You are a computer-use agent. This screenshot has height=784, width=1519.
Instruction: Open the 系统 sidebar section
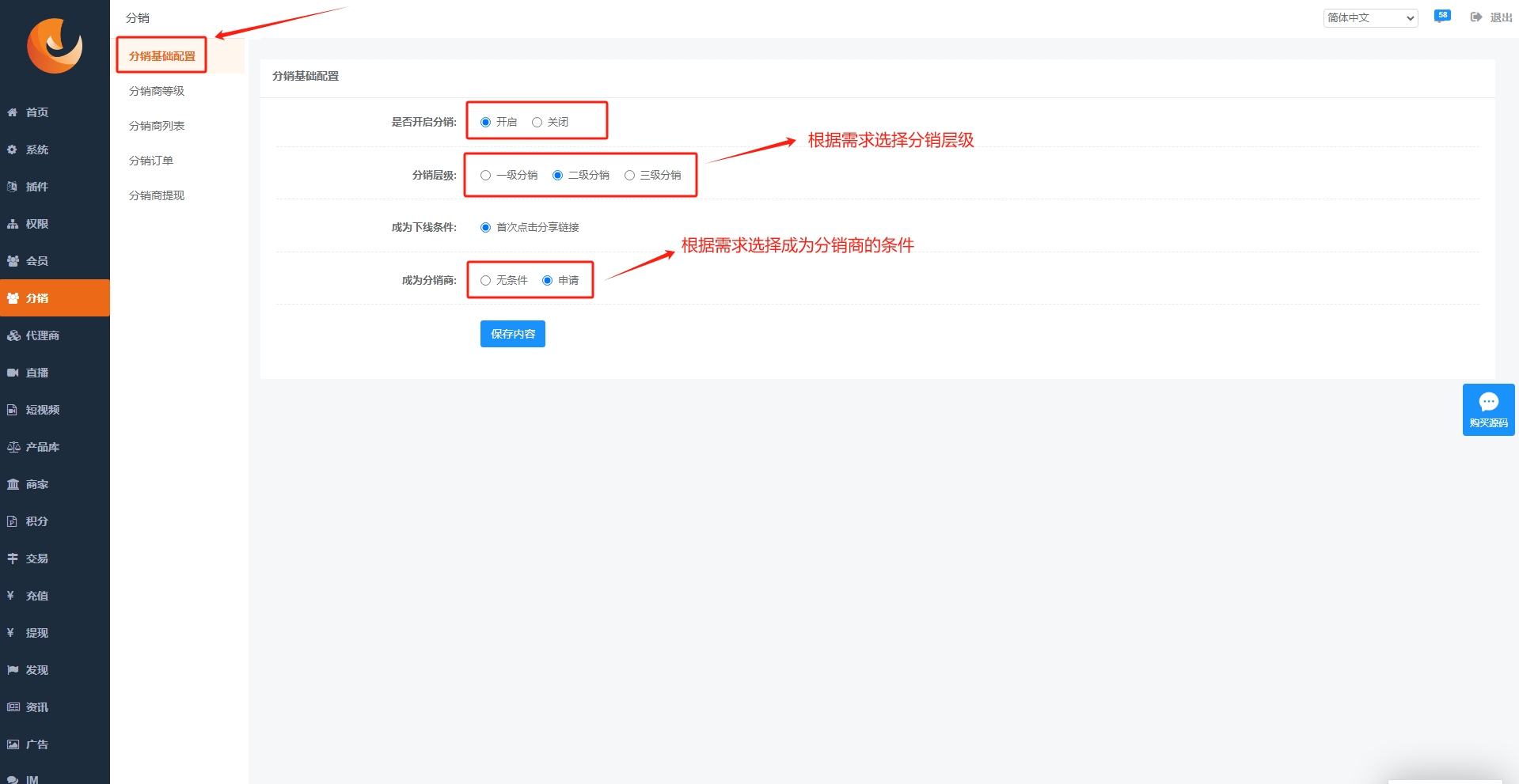coord(55,150)
